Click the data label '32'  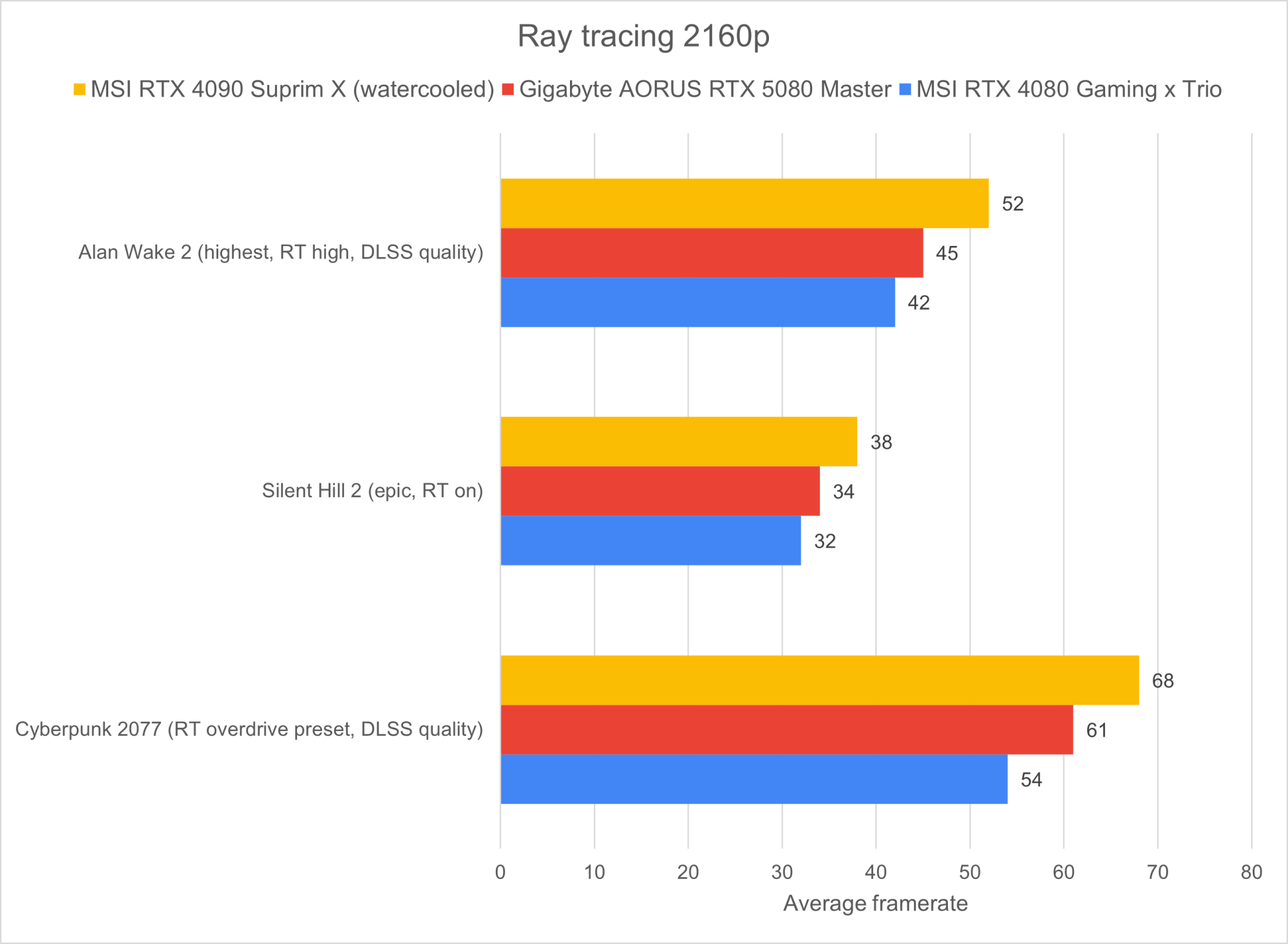pos(825,541)
